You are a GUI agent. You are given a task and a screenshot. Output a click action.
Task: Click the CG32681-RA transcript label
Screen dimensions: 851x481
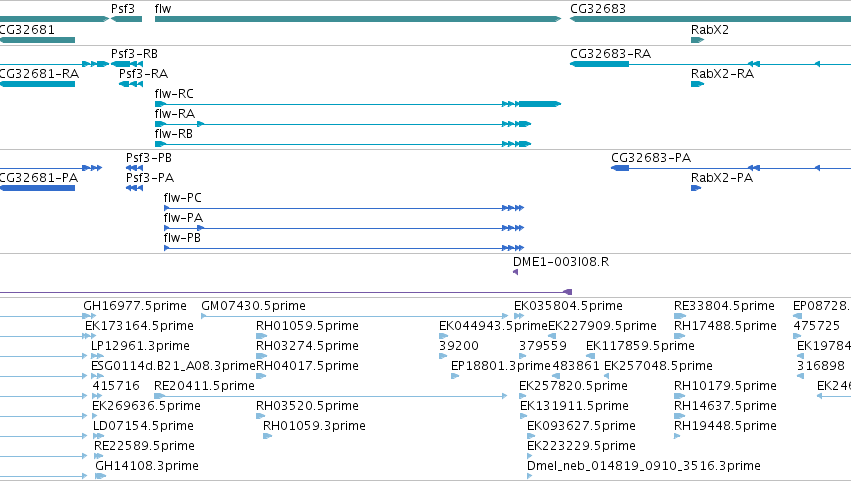(39, 74)
